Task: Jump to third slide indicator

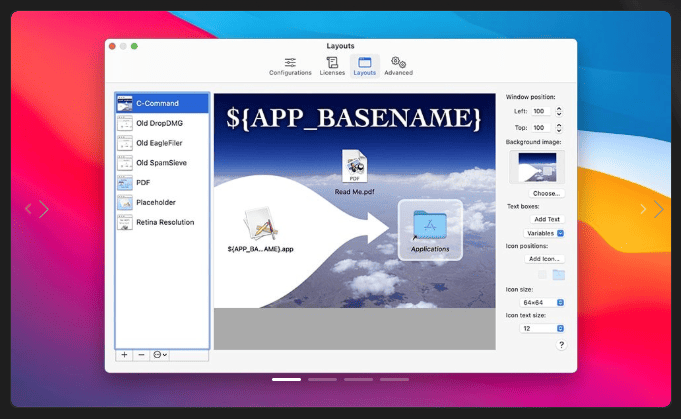Action: pos(358,379)
